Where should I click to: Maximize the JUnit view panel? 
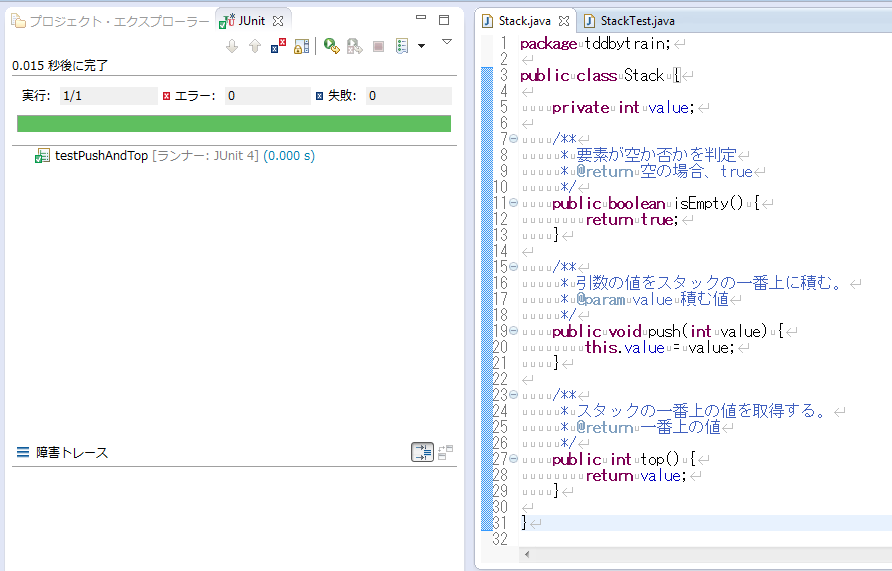[x=444, y=20]
